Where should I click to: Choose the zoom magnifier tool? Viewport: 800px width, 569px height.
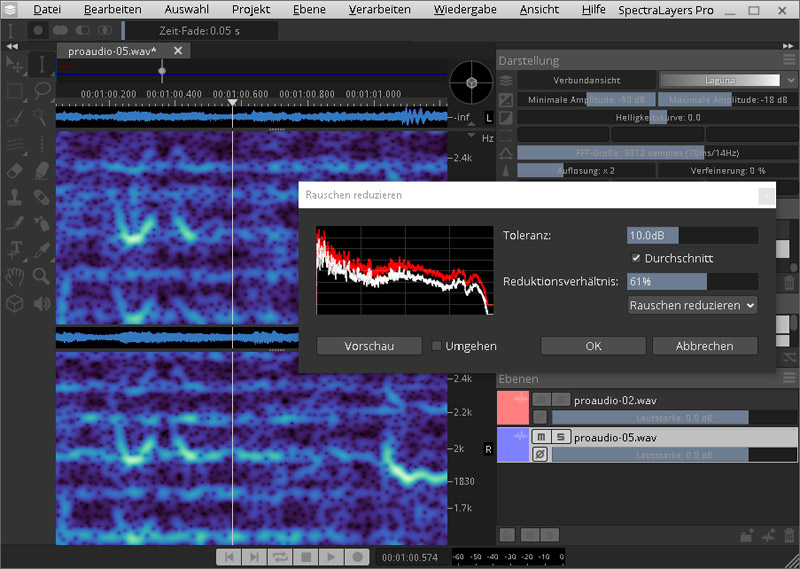tap(42, 275)
